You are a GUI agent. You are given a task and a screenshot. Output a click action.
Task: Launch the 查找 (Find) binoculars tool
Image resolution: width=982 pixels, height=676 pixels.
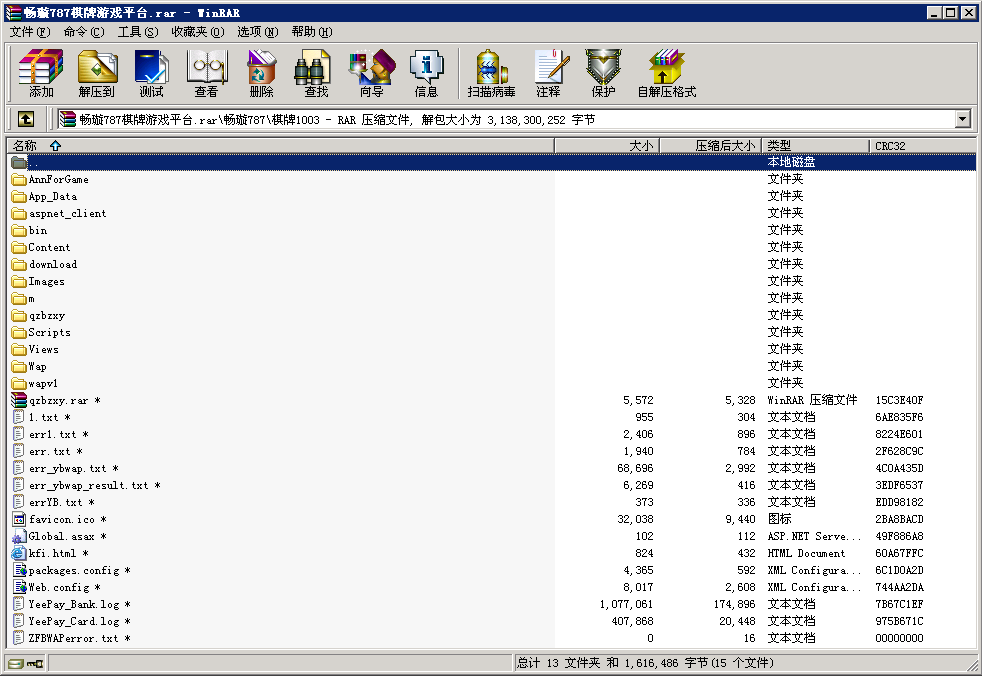click(316, 74)
